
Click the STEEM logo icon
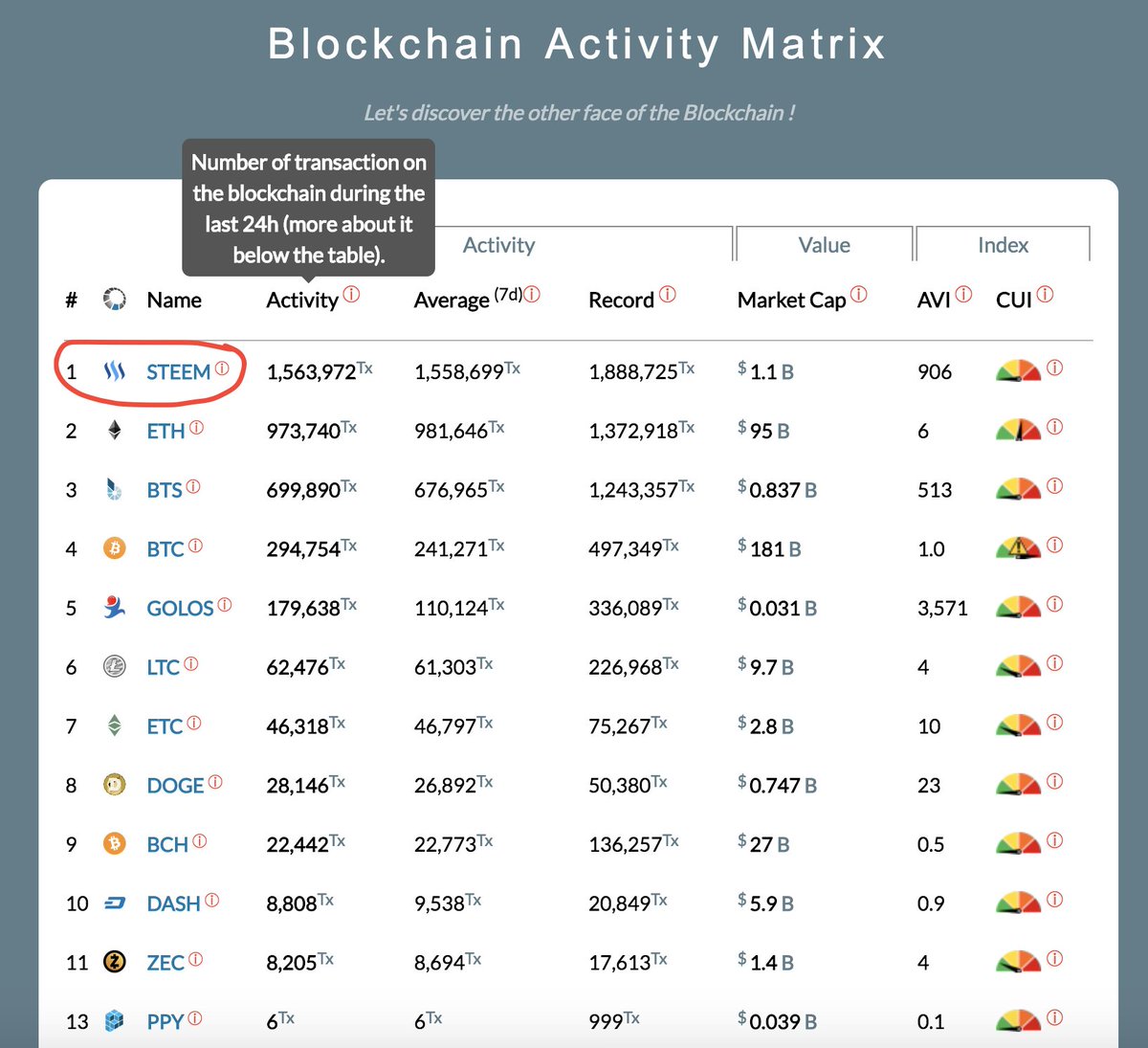(x=116, y=372)
